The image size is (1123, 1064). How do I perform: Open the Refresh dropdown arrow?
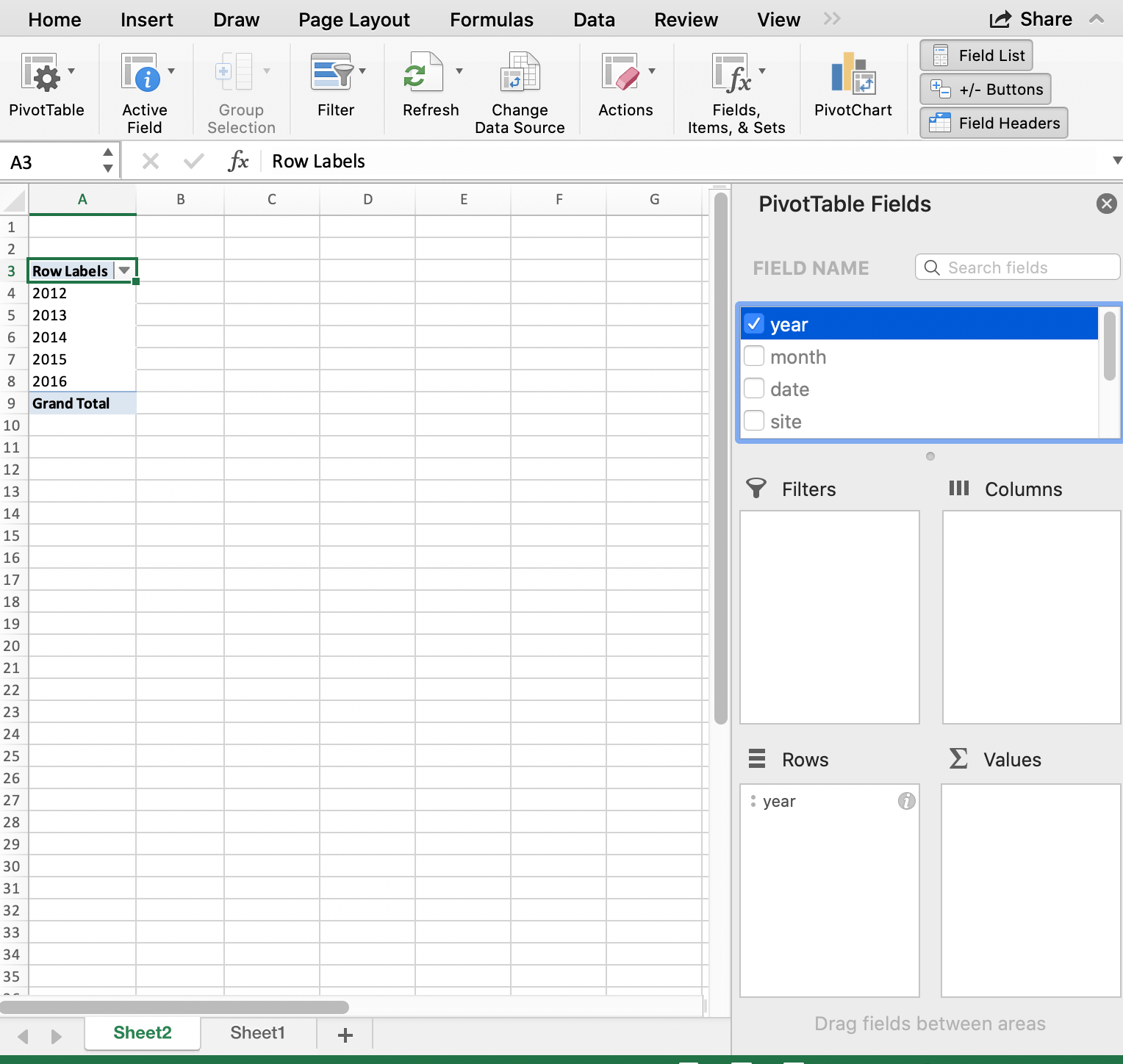point(459,71)
